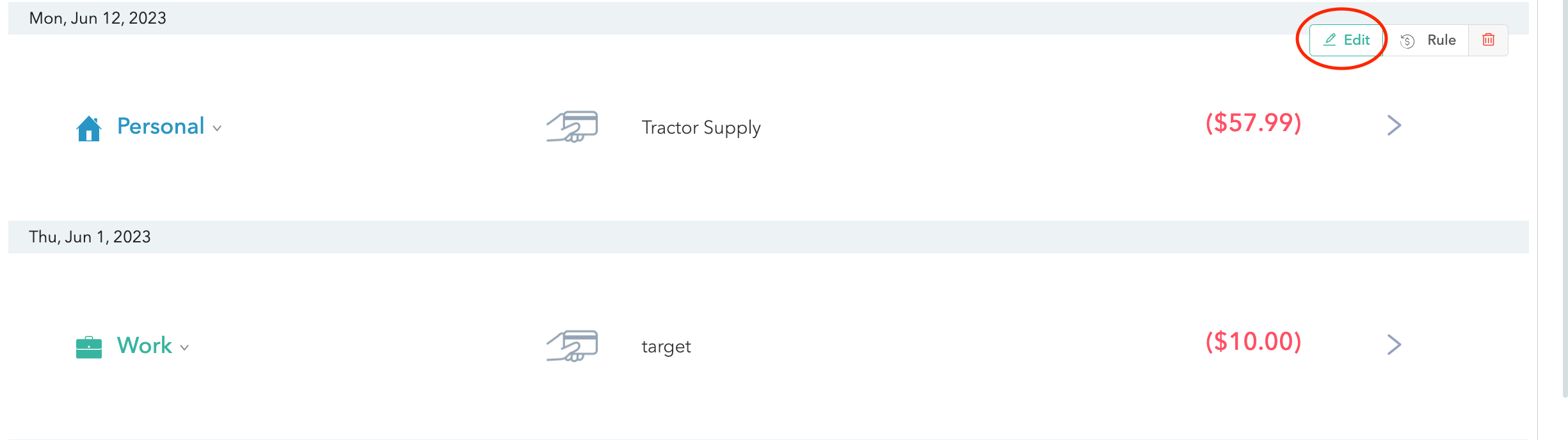Viewport: 1568px width, 440px height.
Task: Select the Tractor Supply merchant name
Action: tap(701, 128)
